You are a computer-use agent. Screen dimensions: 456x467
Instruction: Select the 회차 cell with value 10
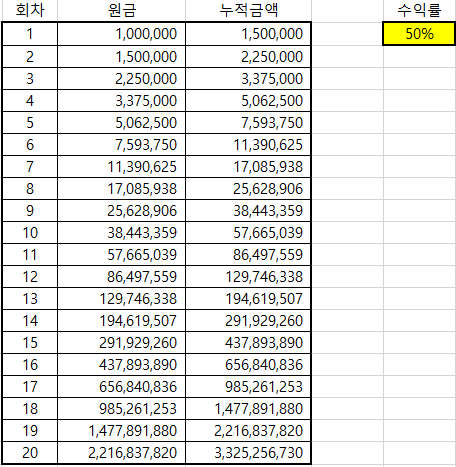[x=30, y=233]
